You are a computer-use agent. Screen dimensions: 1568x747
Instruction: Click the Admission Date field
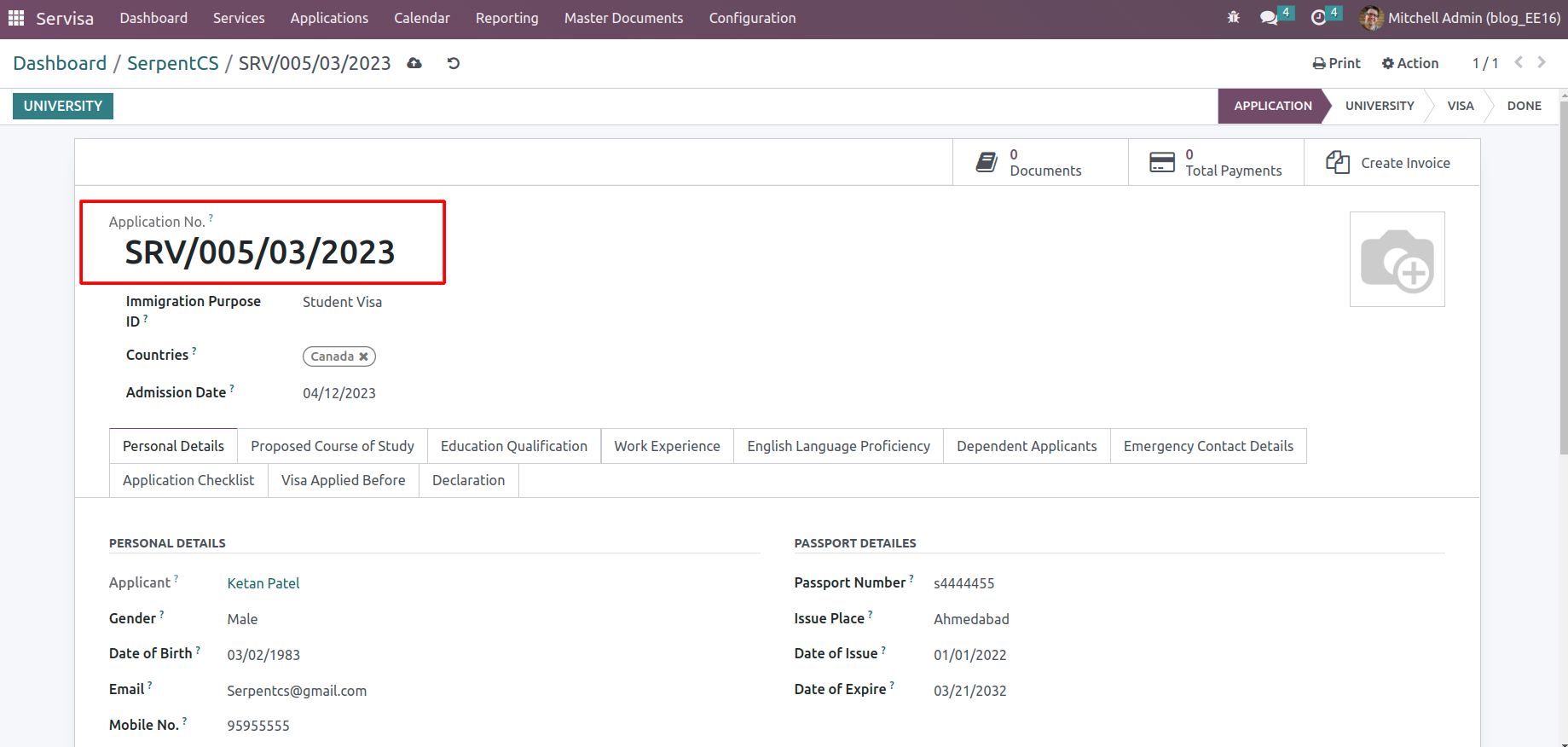(x=339, y=393)
